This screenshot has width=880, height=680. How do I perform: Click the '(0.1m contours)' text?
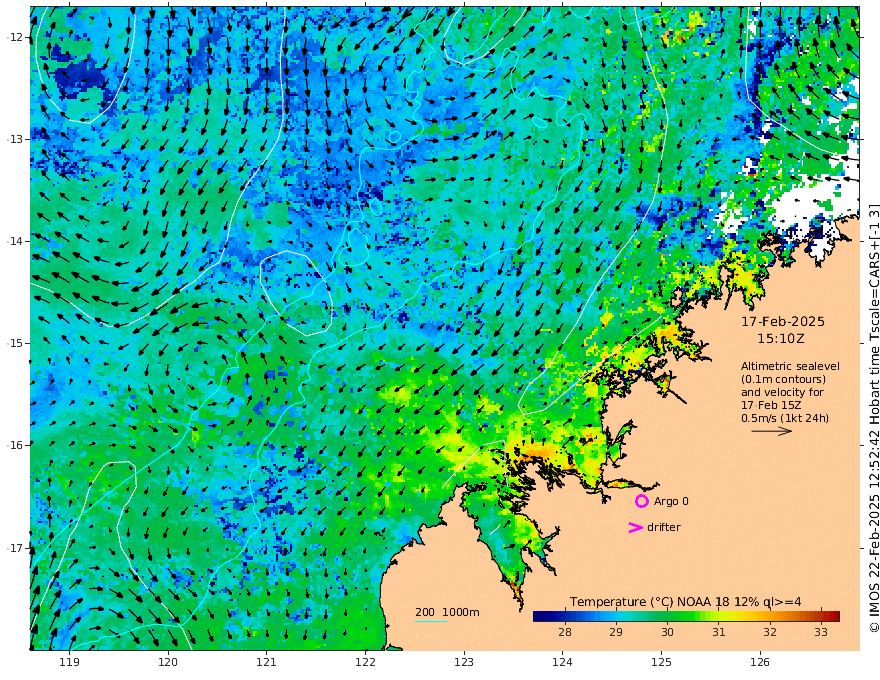[x=783, y=379]
